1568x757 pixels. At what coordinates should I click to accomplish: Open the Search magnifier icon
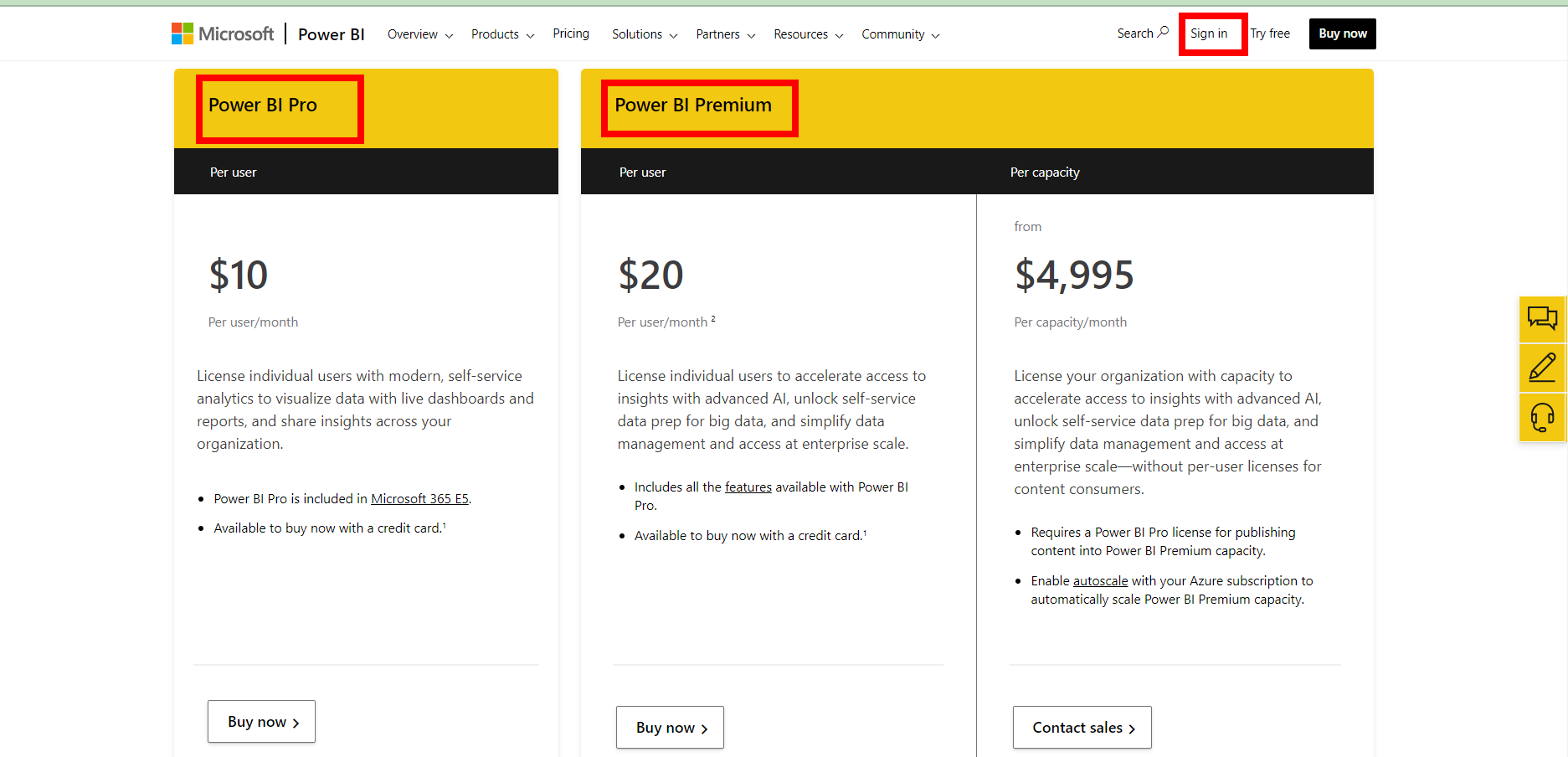pyautogui.click(x=1163, y=32)
